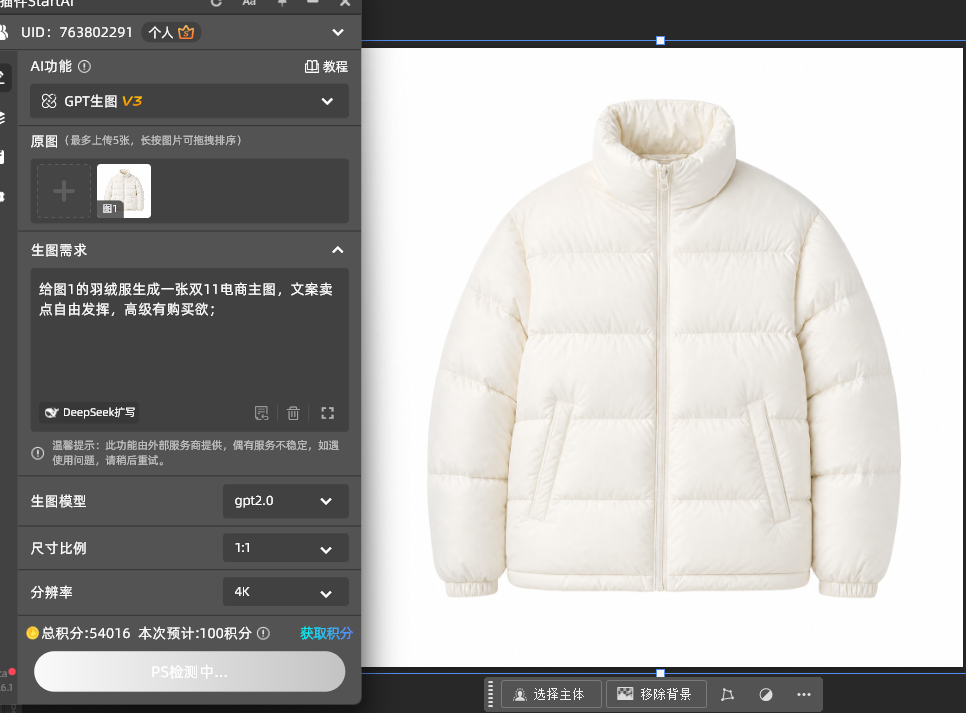Open the prompt template list icon
The width and height of the screenshot is (966, 713).
262,413
